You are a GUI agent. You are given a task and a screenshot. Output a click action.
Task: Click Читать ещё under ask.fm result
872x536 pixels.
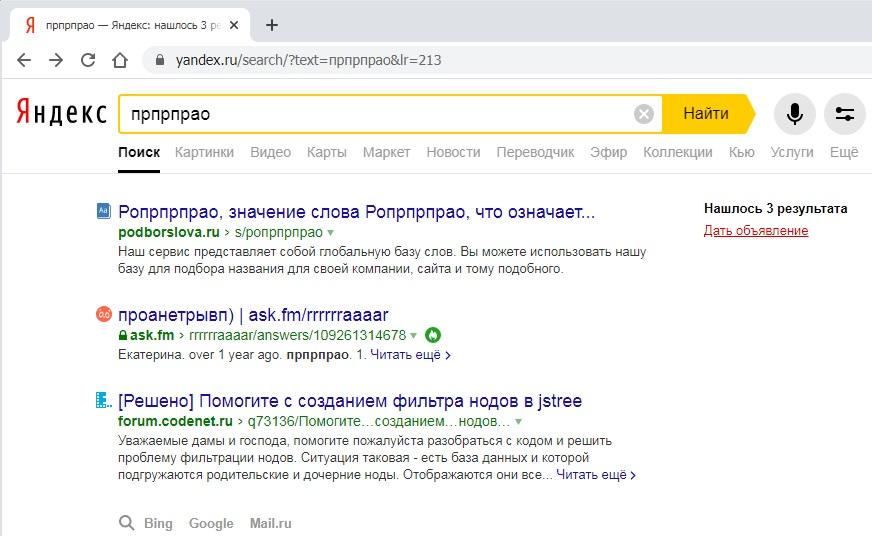pos(410,355)
